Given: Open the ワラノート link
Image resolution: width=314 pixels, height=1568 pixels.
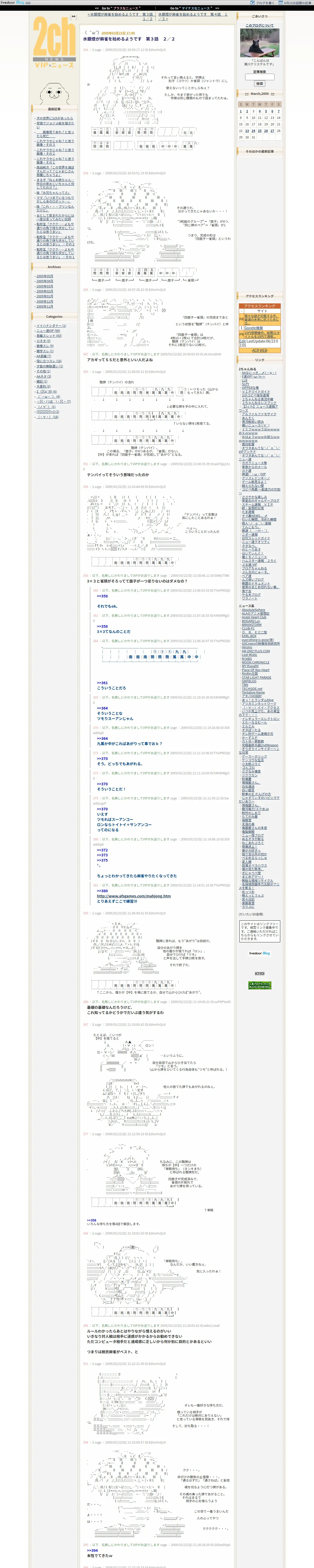Looking at the screenshot, I should pyautogui.click(x=249, y=598).
